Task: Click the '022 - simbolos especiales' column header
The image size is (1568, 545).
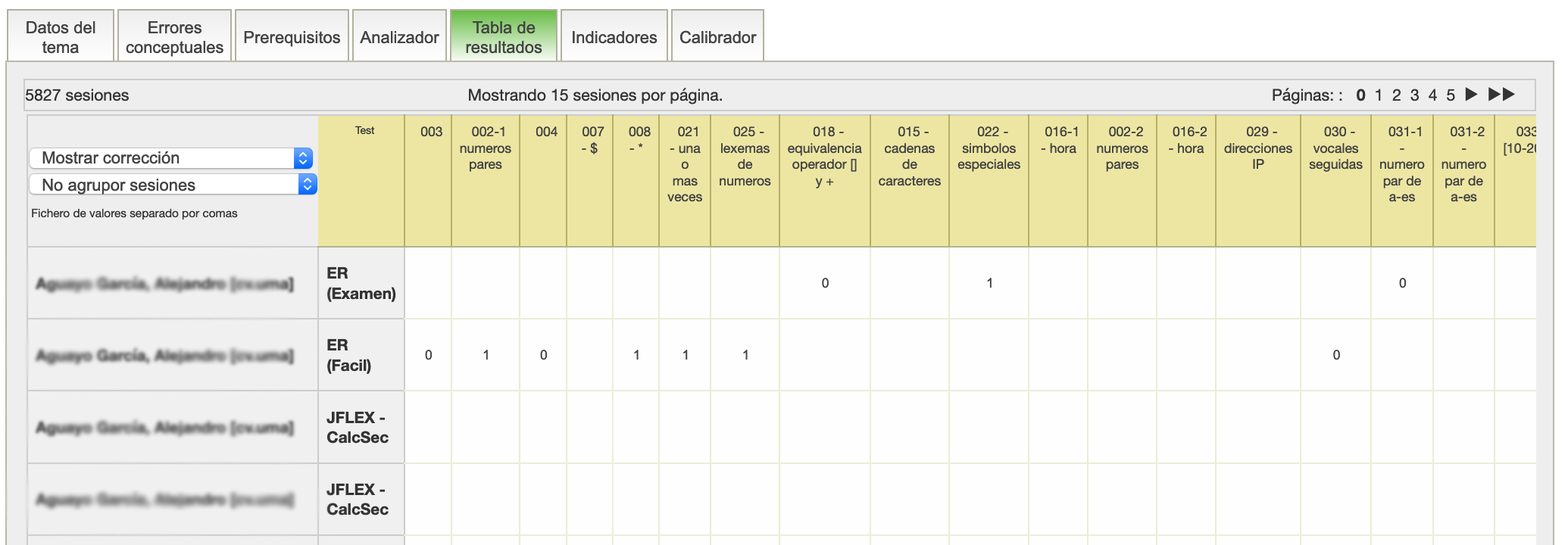Action: click(x=989, y=148)
